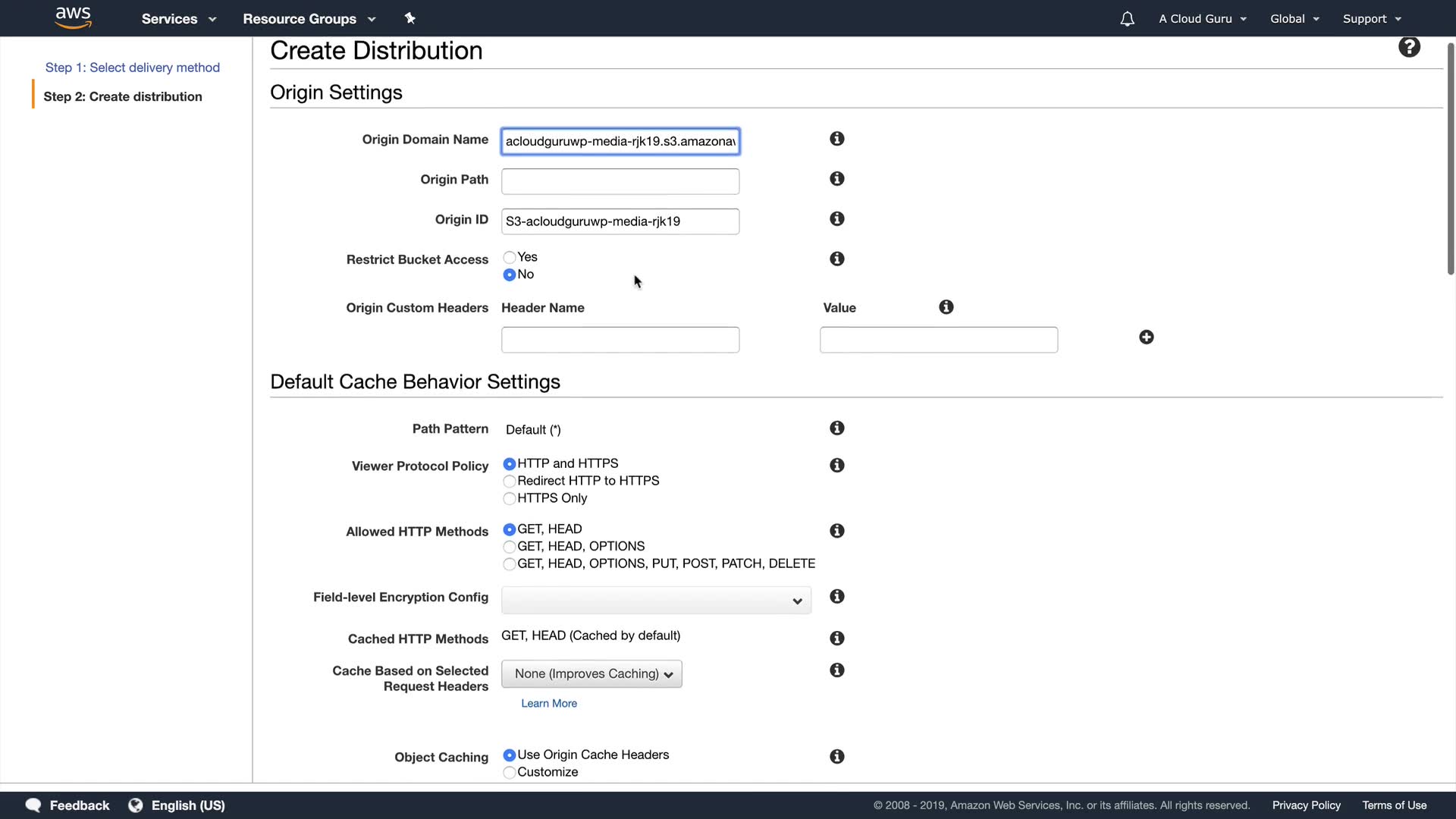Open the notifications bell icon
The height and width of the screenshot is (819, 1456).
pyautogui.click(x=1127, y=19)
